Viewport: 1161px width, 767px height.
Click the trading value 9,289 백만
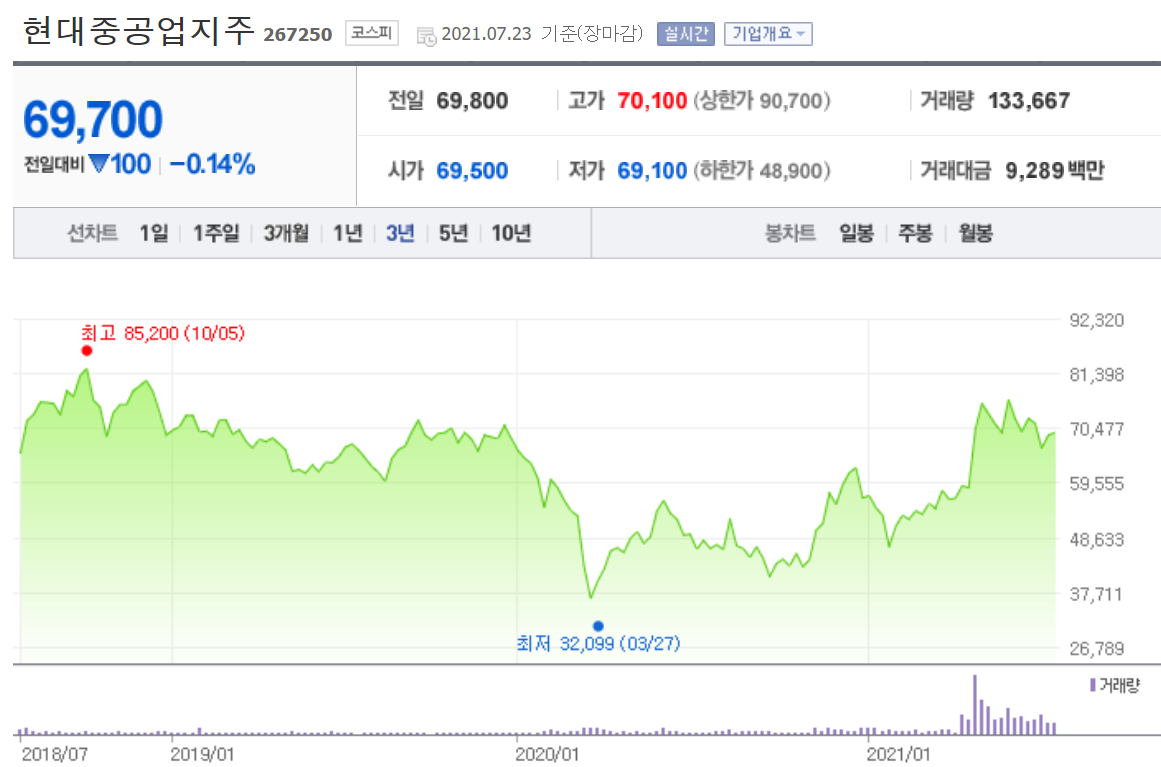click(1054, 171)
